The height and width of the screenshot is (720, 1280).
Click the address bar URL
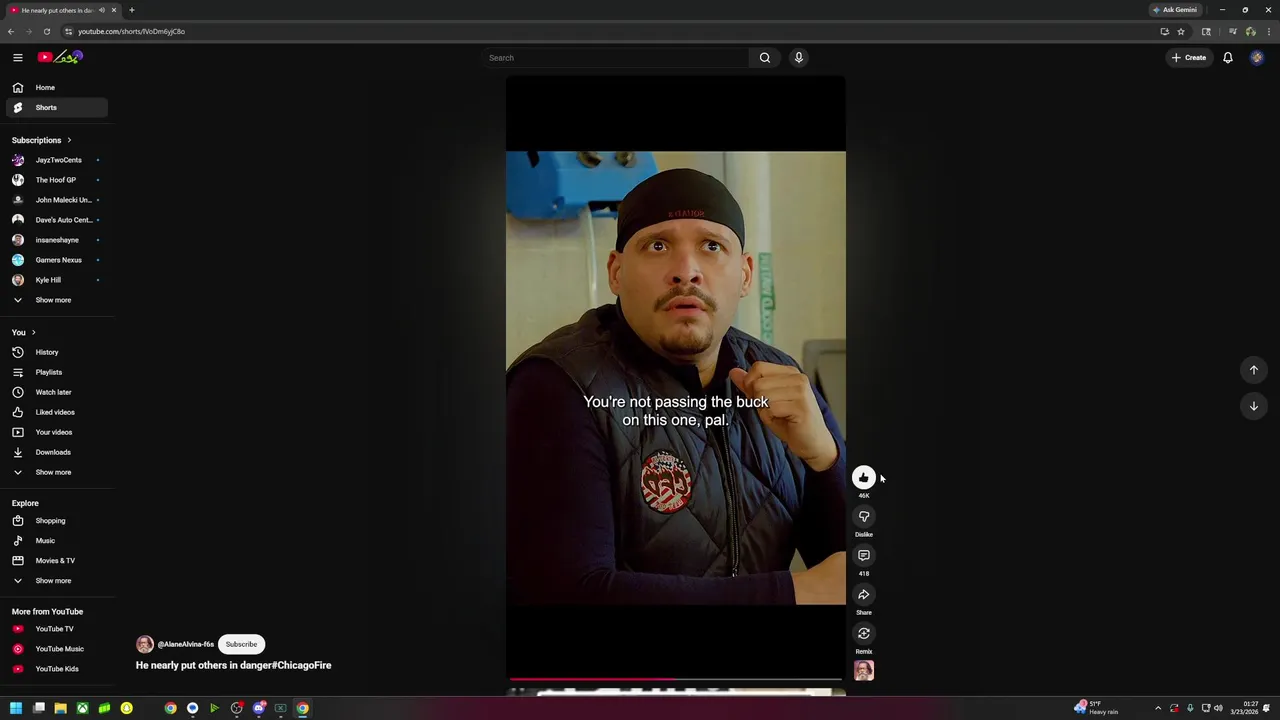coord(131,31)
